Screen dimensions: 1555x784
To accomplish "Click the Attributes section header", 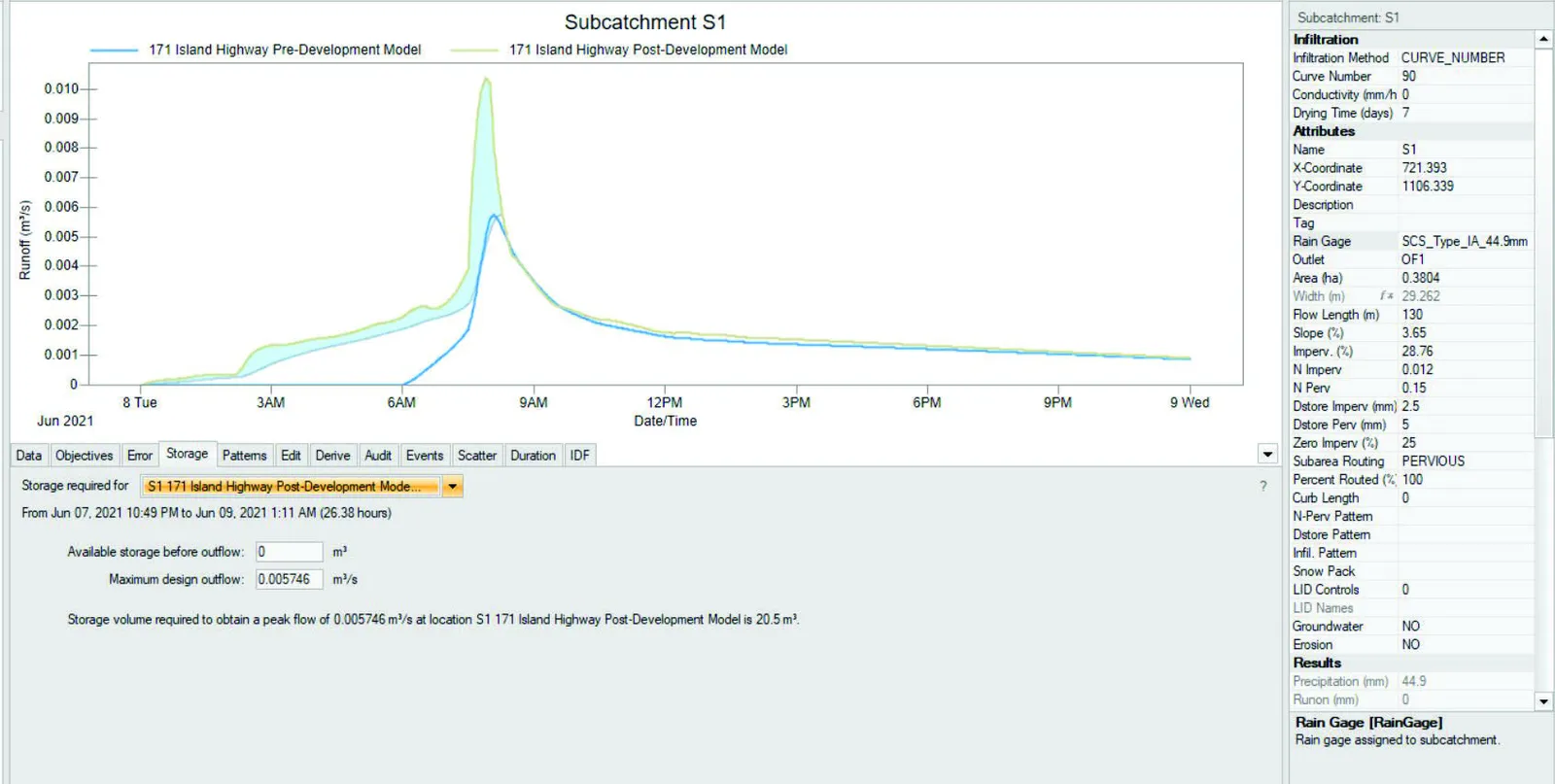I will pyautogui.click(x=1324, y=131).
